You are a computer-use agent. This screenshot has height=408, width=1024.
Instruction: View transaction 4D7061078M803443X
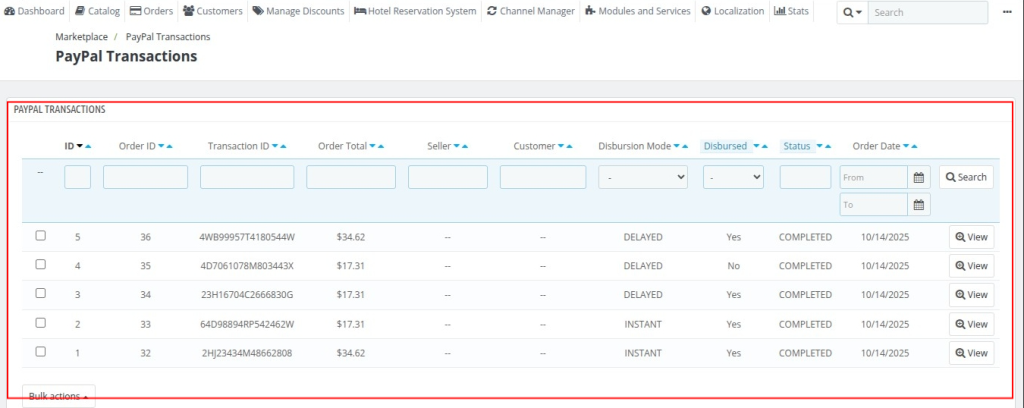(972, 266)
